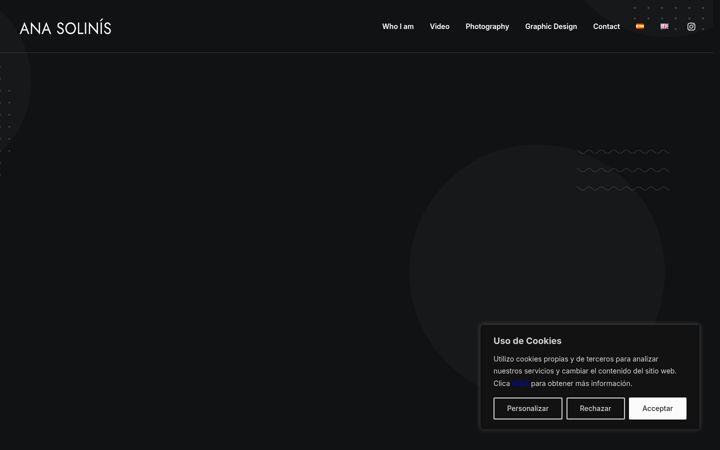Follow the blue link in cookie notice
Image resolution: width=720 pixels, height=450 pixels.
[520, 383]
